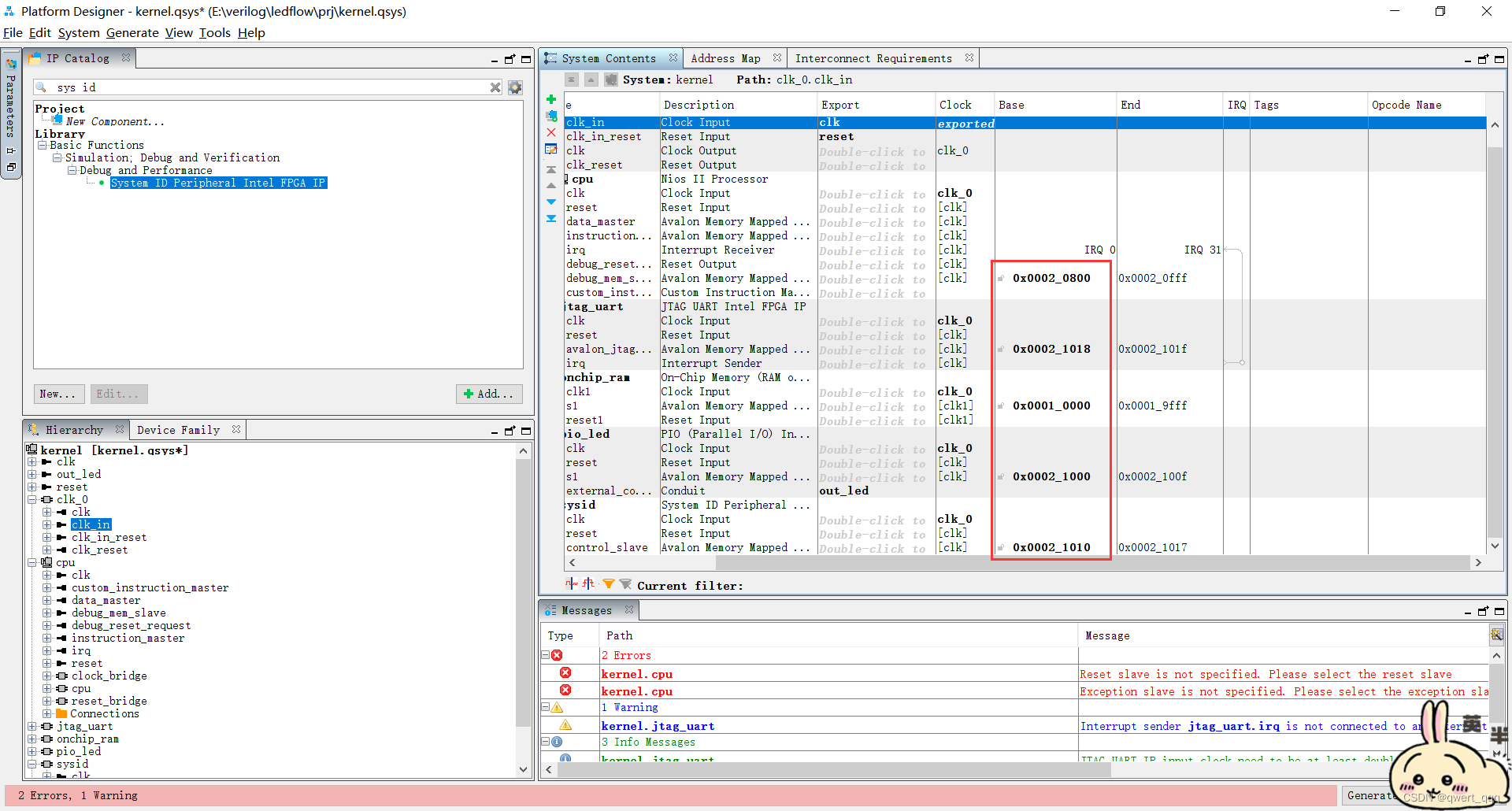Screen dimensions: 1512x811
Task: Collapse the Basic Functions node in IP Catalog
Action: pos(42,145)
